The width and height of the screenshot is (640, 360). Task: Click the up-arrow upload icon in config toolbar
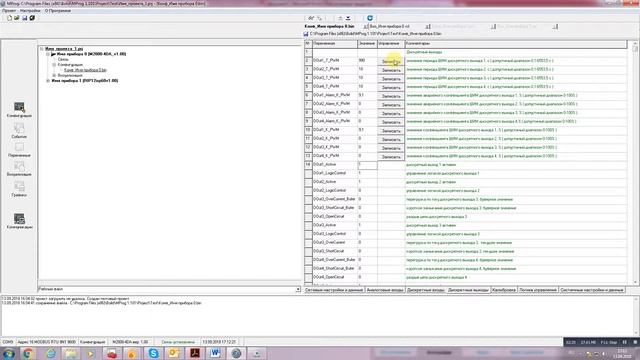pyautogui.click(x=340, y=18)
